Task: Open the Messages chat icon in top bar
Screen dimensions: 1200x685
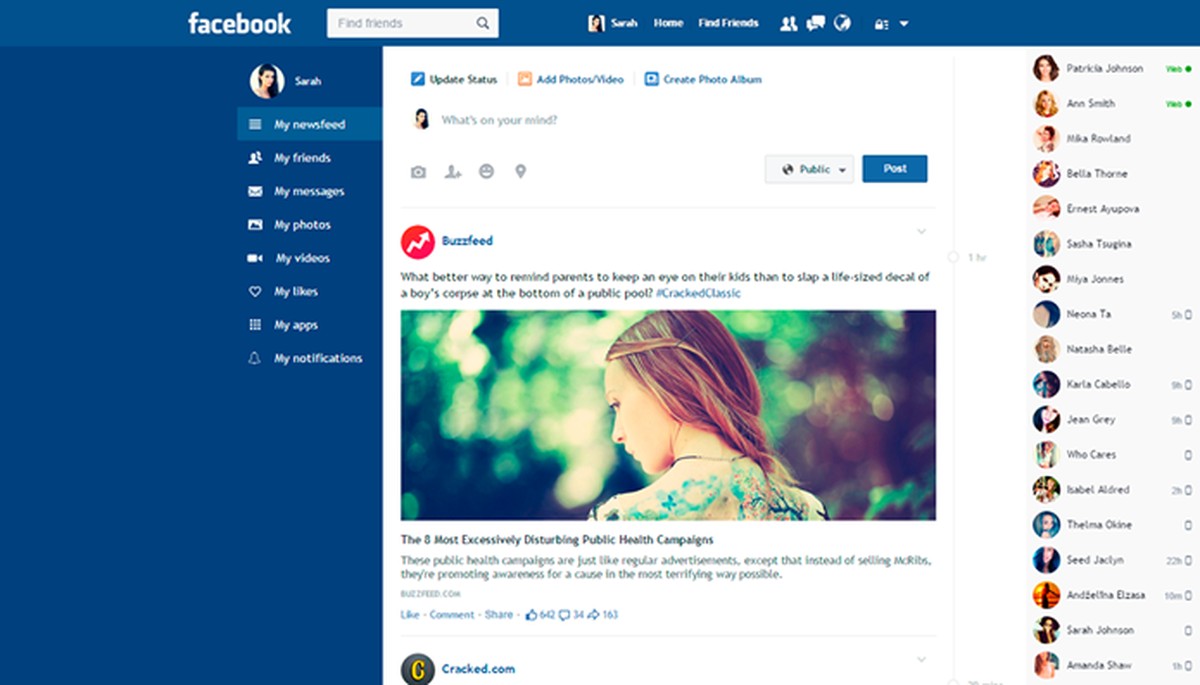Action: [815, 22]
